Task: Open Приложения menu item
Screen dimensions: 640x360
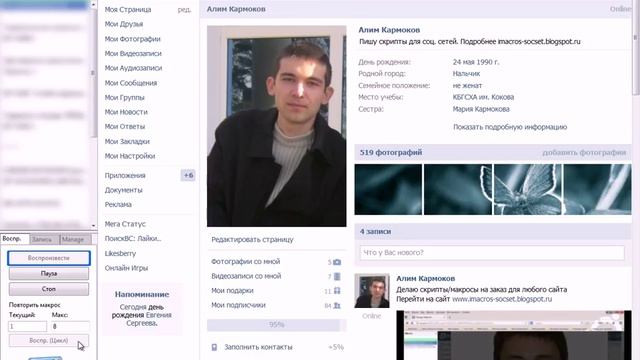Action: click(x=125, y=176)
